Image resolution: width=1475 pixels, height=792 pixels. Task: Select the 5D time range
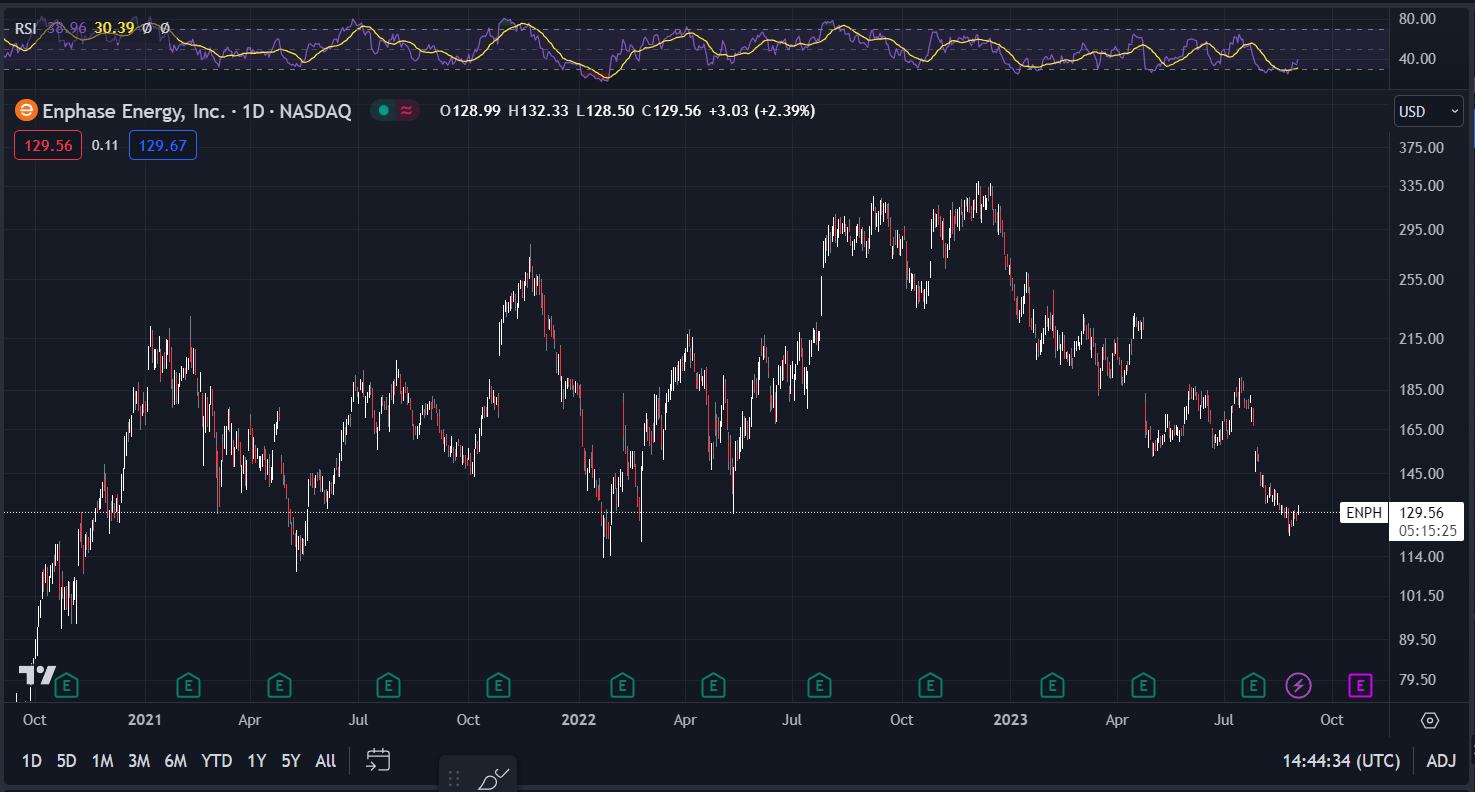(66, 761)
